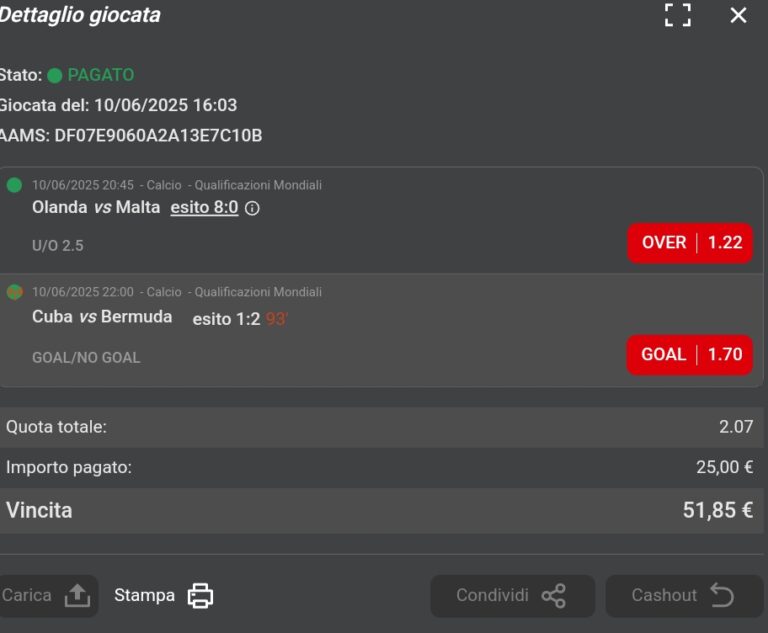Click the green status dot for Olanda vs Malta

14,185
